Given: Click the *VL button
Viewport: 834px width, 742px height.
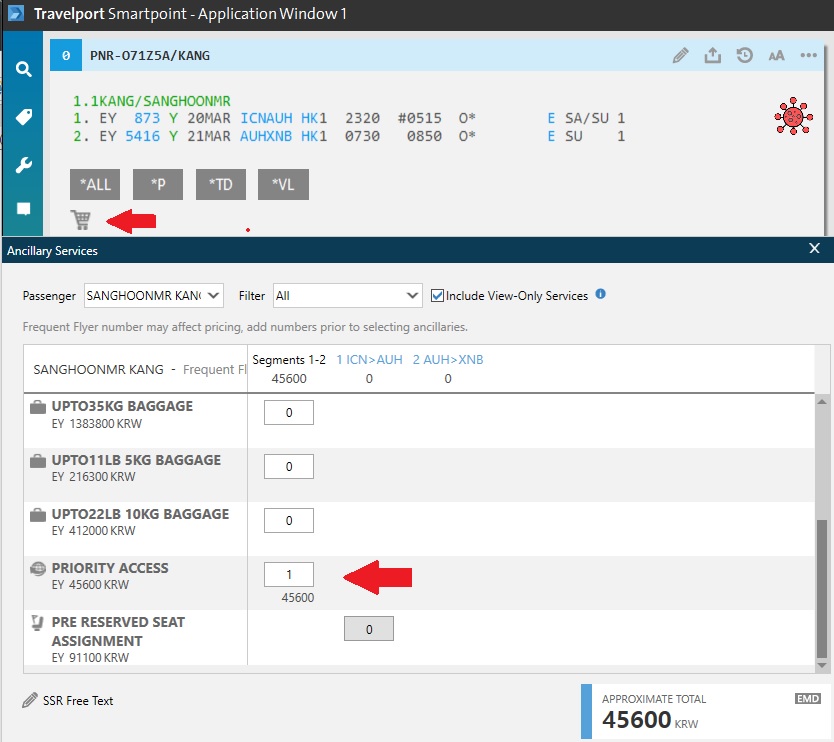Looking at the screenshot, I should [283, 185].
